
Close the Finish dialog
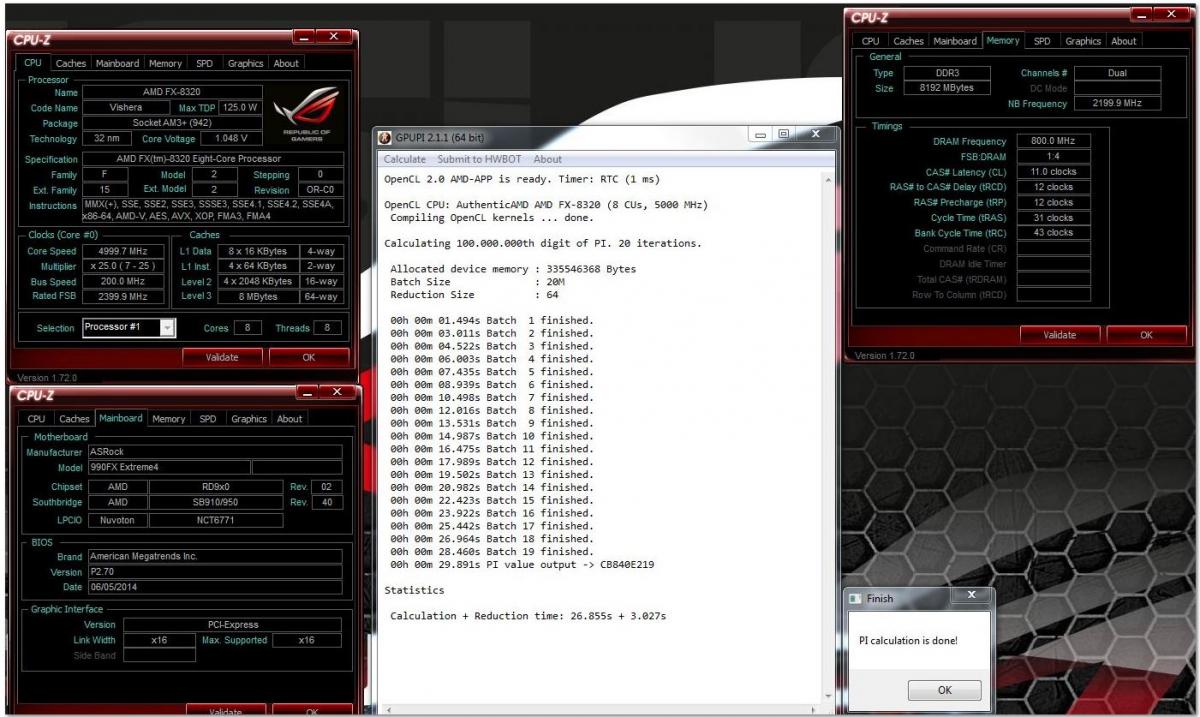pyautogui.click(x=970, y=594)
